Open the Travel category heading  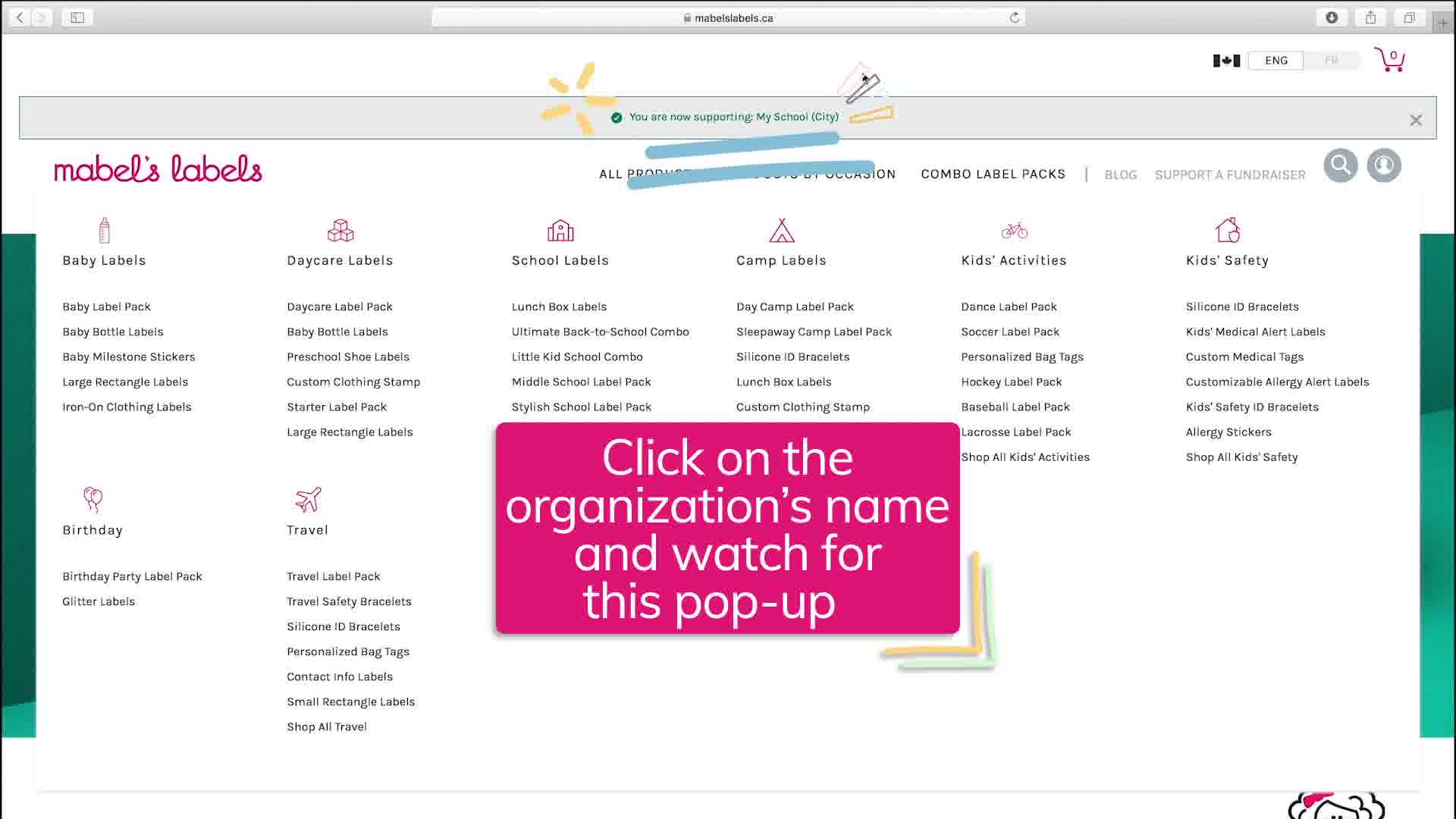(x=307, y=530)
